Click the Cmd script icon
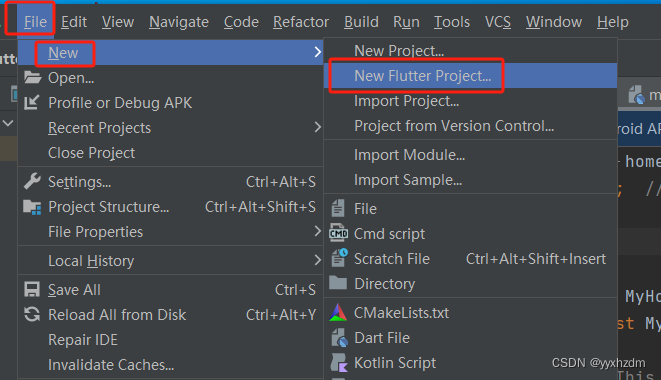Screen dimensions: 661x380 coord(339,233)
